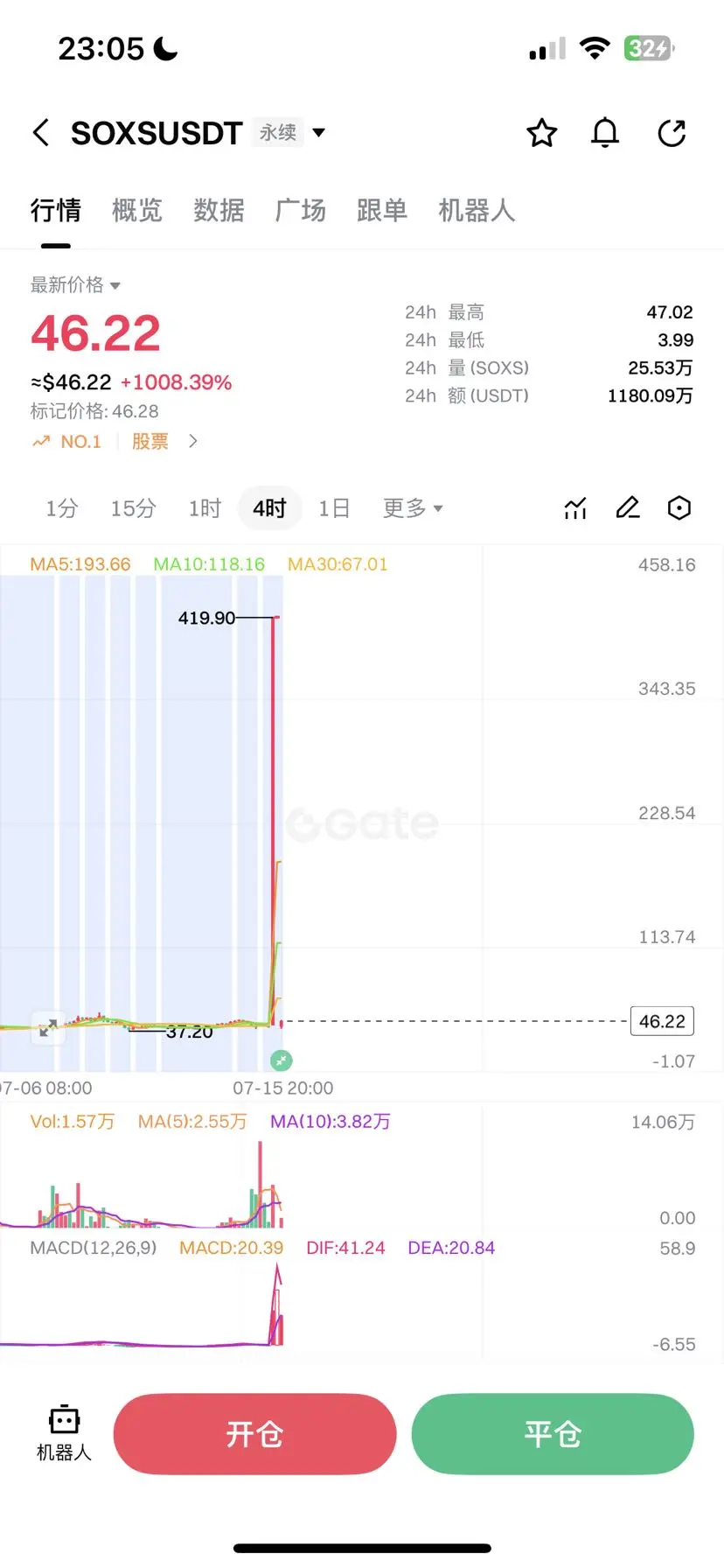Tap DIF:41.24 value
The width and height of the screenshot is (724, 1568).
(345, 1248)
